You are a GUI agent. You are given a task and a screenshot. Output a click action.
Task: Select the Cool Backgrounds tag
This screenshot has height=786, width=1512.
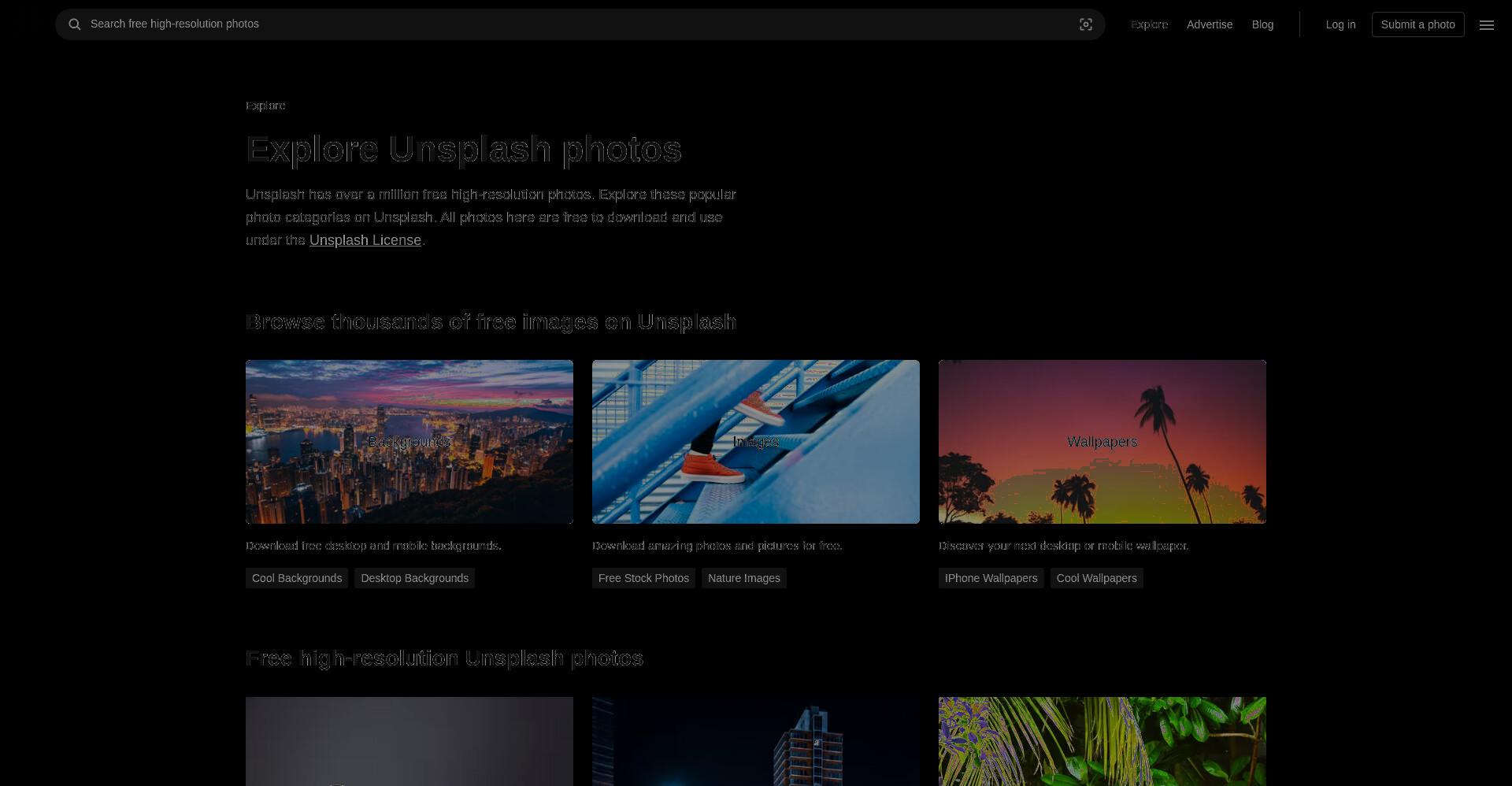point(297,578)
